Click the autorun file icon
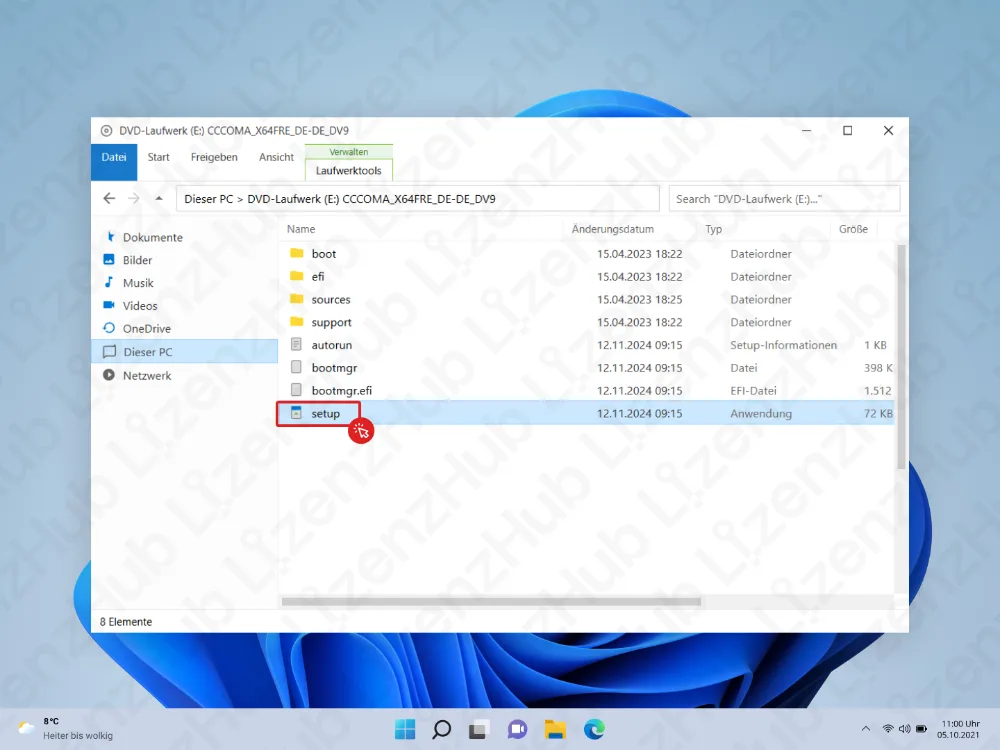Viewport: 1000px width, 750px height. point(296,344)
